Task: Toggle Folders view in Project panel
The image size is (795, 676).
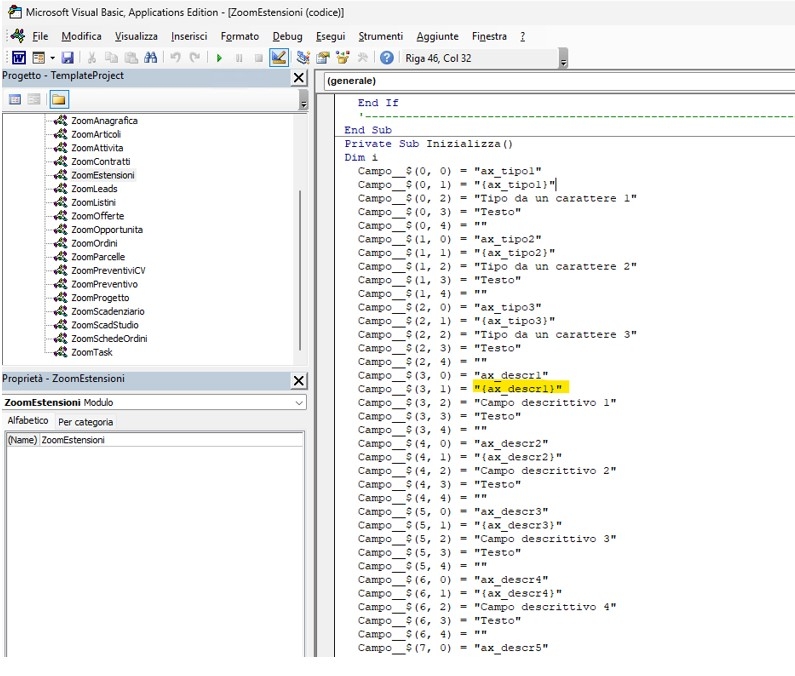Action: coord(59,99)
